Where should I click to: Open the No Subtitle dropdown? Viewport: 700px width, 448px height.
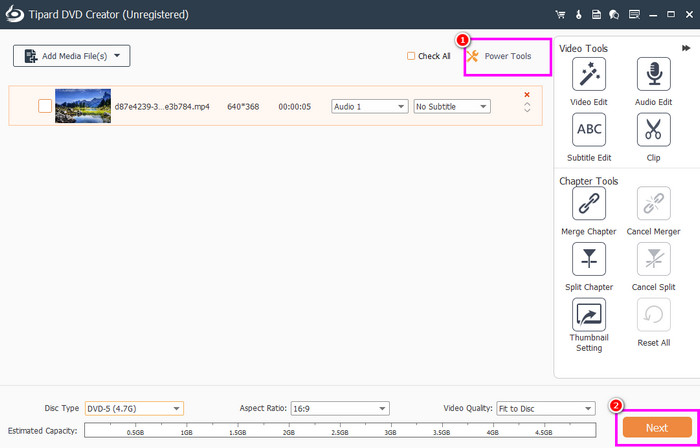pyautogui.click(x=452, y=107)
